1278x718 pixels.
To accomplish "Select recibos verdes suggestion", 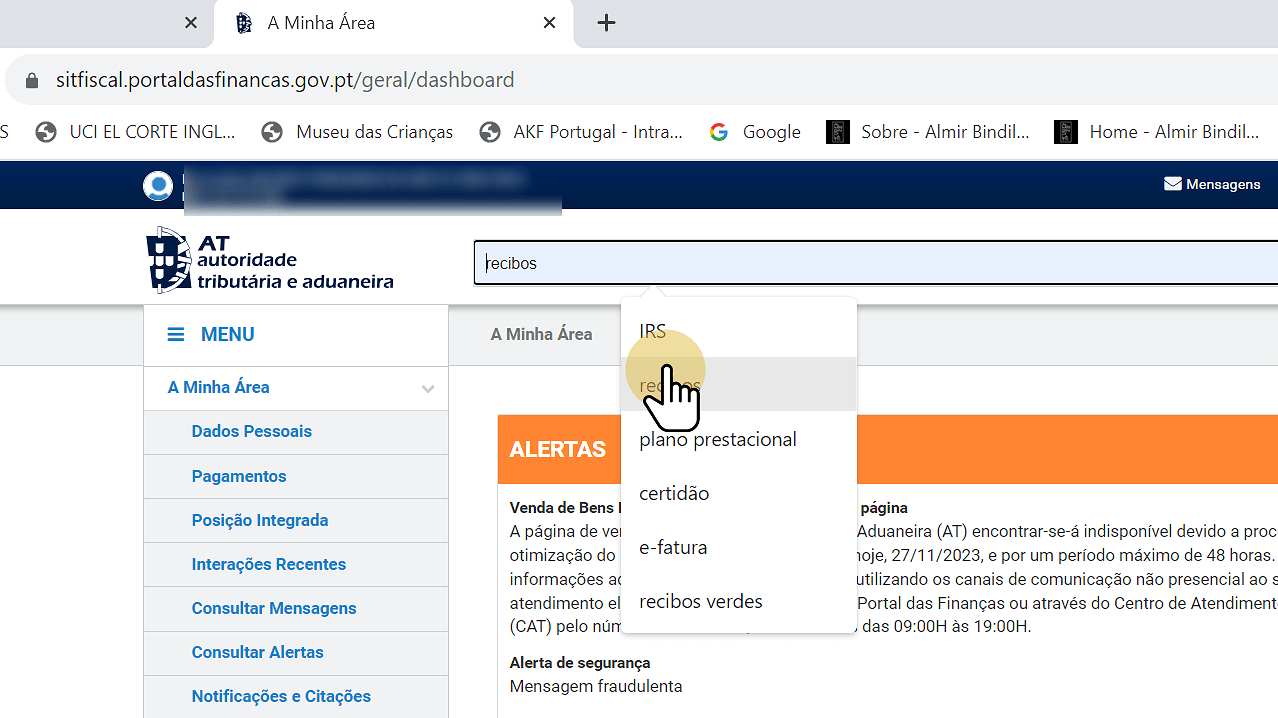I will tap(701, 601).
